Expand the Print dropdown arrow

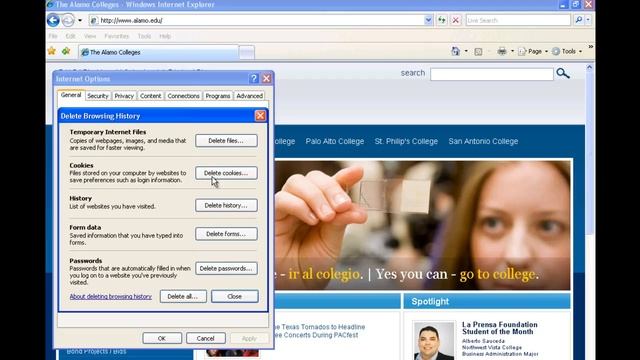click(x=512, y=51)
